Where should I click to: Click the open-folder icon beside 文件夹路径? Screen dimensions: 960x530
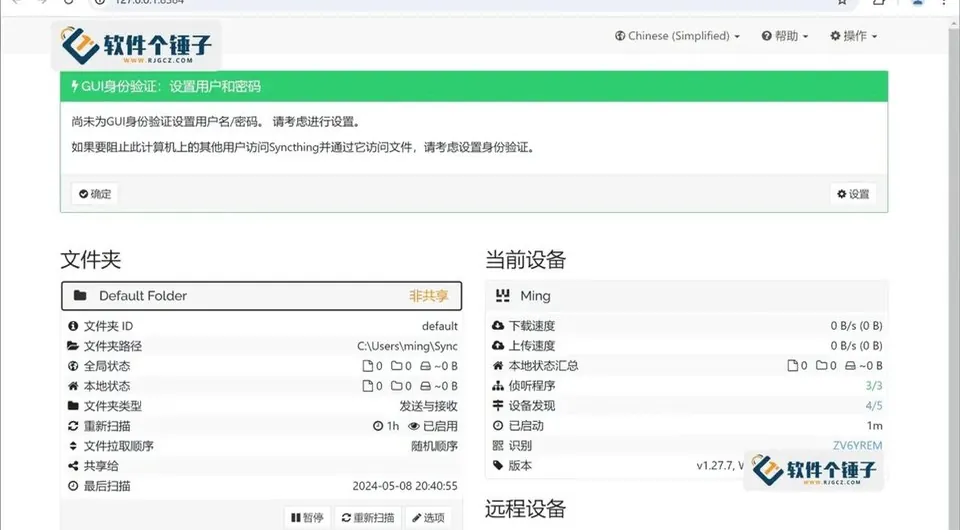point(73,346)
